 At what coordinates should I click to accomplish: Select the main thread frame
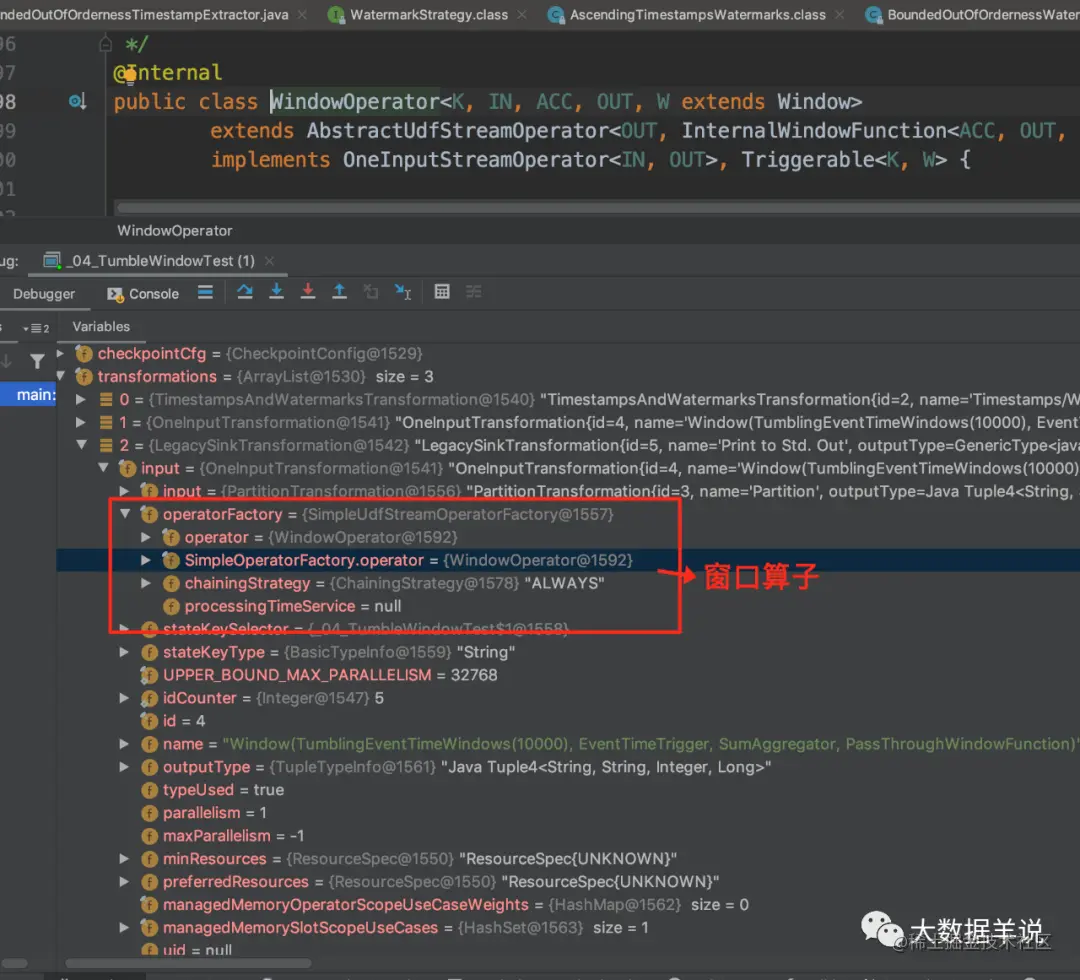pos(28,395)
